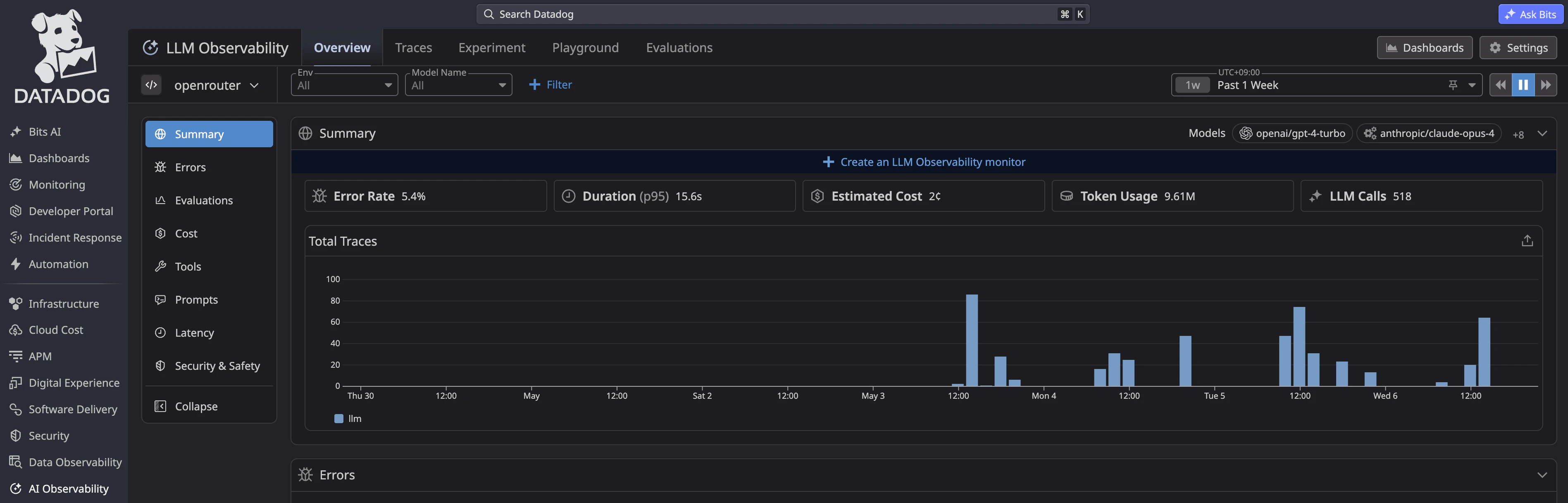Select Latency in the section menu
The width and height of the screenshot is (1568, 503).
(x=209, y=333)
